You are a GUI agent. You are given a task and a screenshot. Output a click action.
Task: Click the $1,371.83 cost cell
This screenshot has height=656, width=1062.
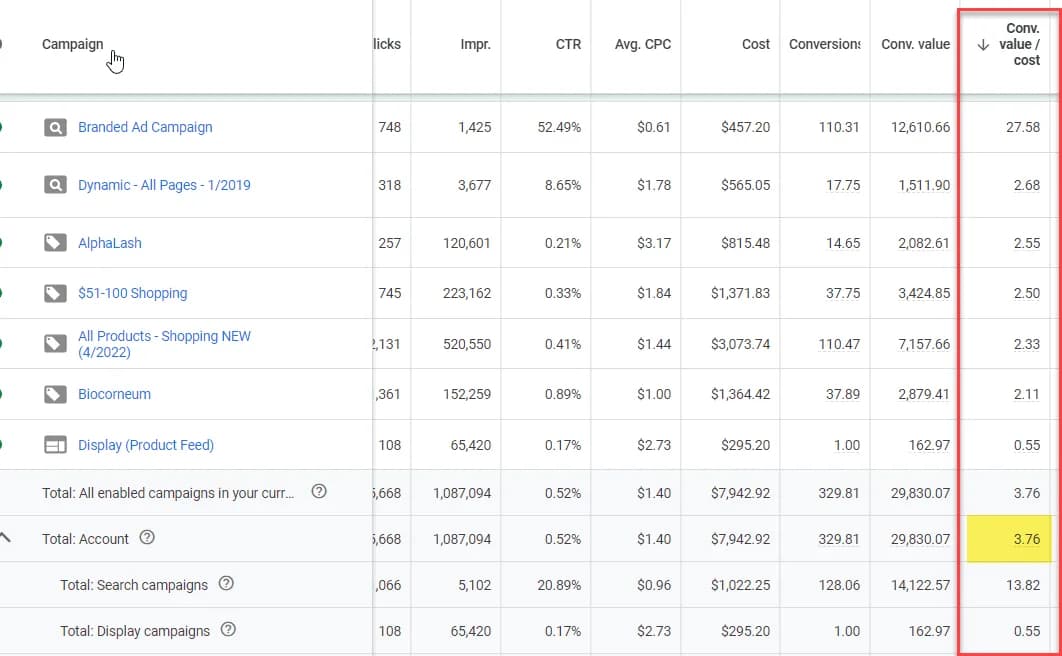tap(740, 293)
